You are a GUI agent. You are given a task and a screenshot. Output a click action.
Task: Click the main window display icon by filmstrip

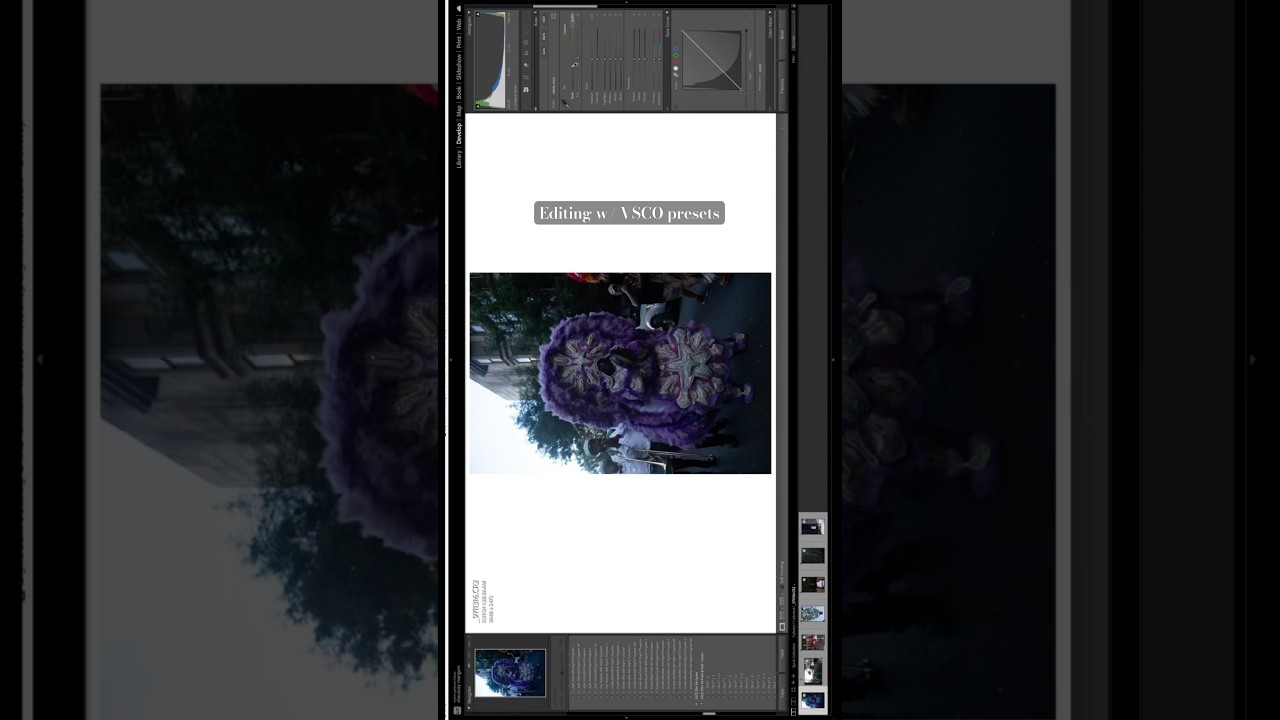click(x=793, y=712)
